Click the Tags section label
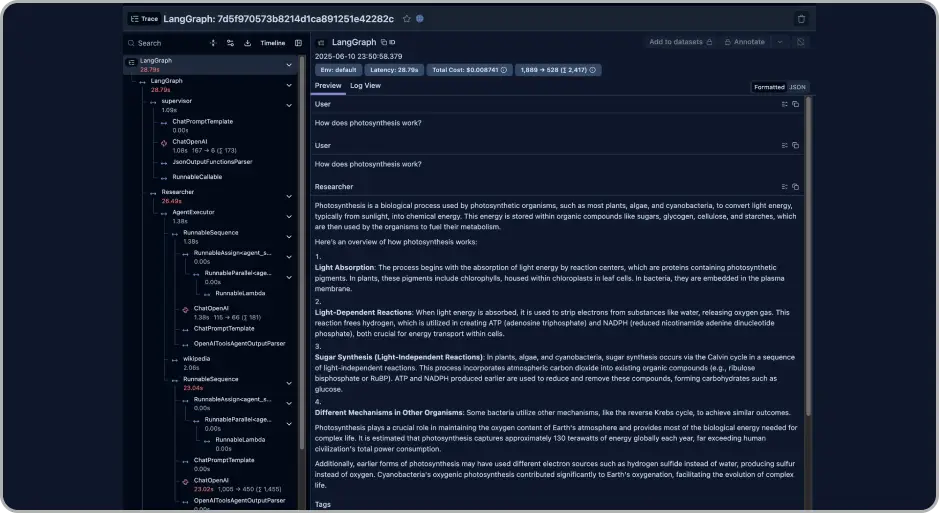The height and width of the screenshot is (513, 939). tap(323, 505)
